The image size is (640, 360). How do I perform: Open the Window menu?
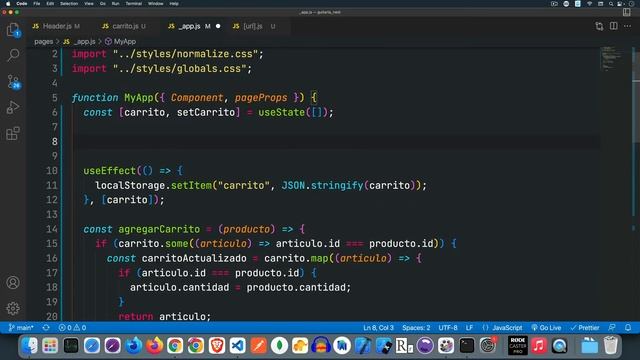point(156,4)
